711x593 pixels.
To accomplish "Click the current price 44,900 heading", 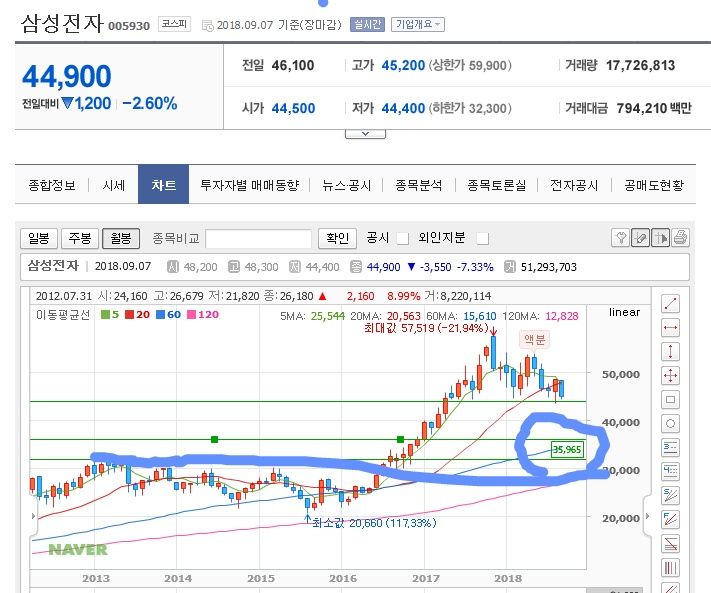I will [x=66, y=76].
